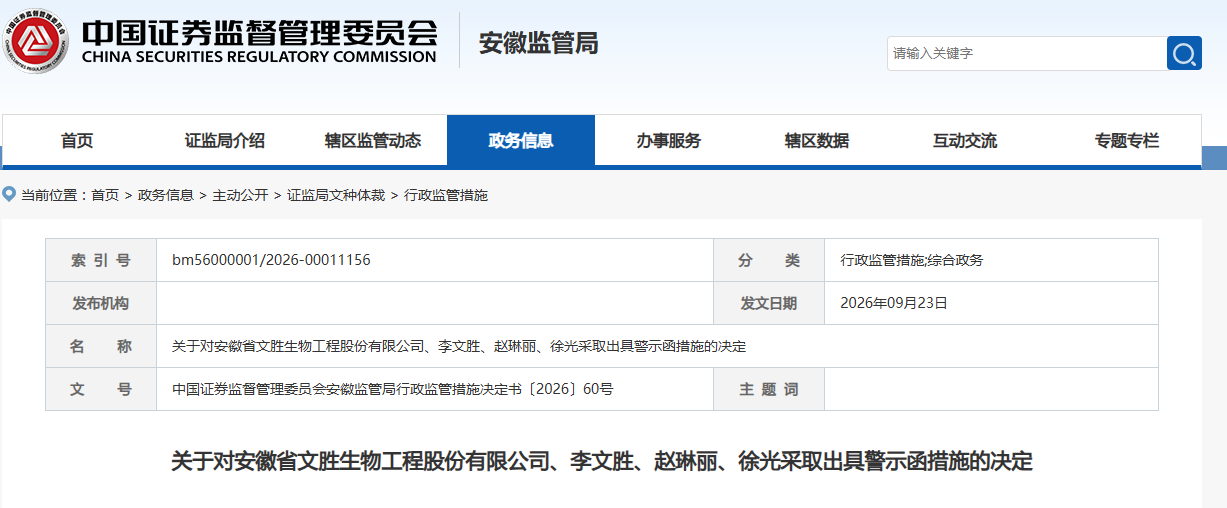Open the 互动交流 navigation item

[x=965, y=141]
